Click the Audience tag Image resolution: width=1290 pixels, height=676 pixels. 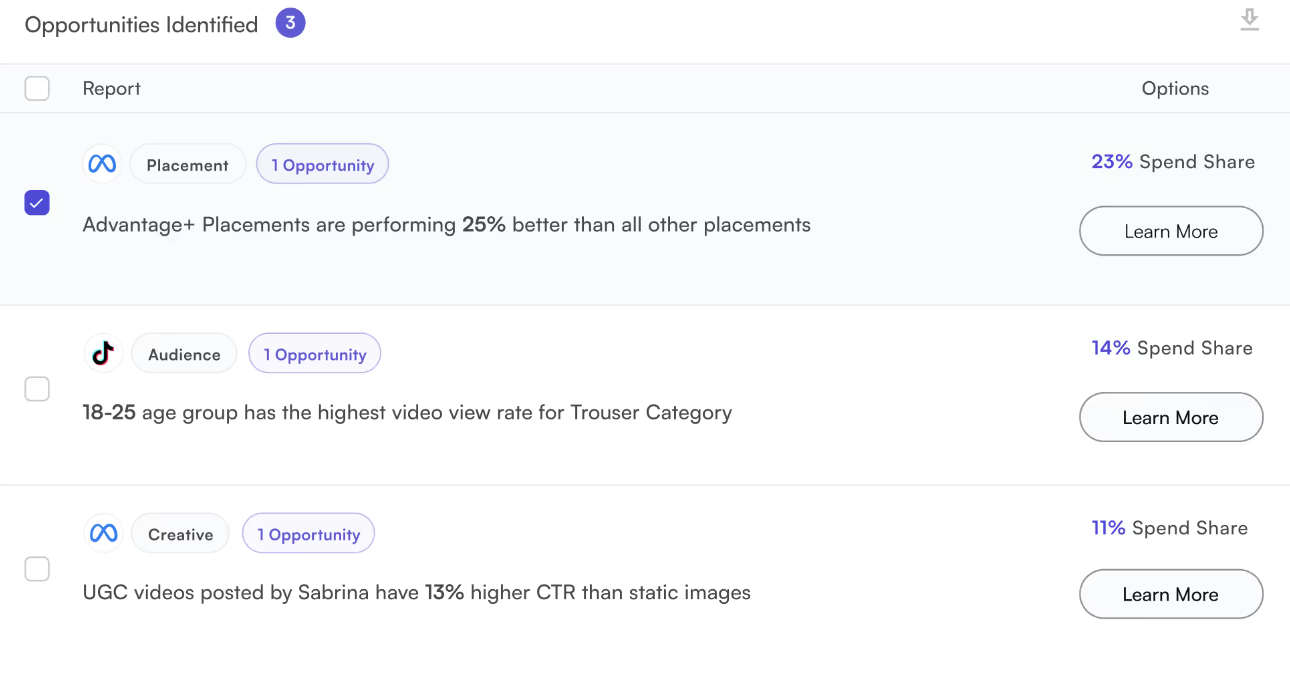coord(184,354)
